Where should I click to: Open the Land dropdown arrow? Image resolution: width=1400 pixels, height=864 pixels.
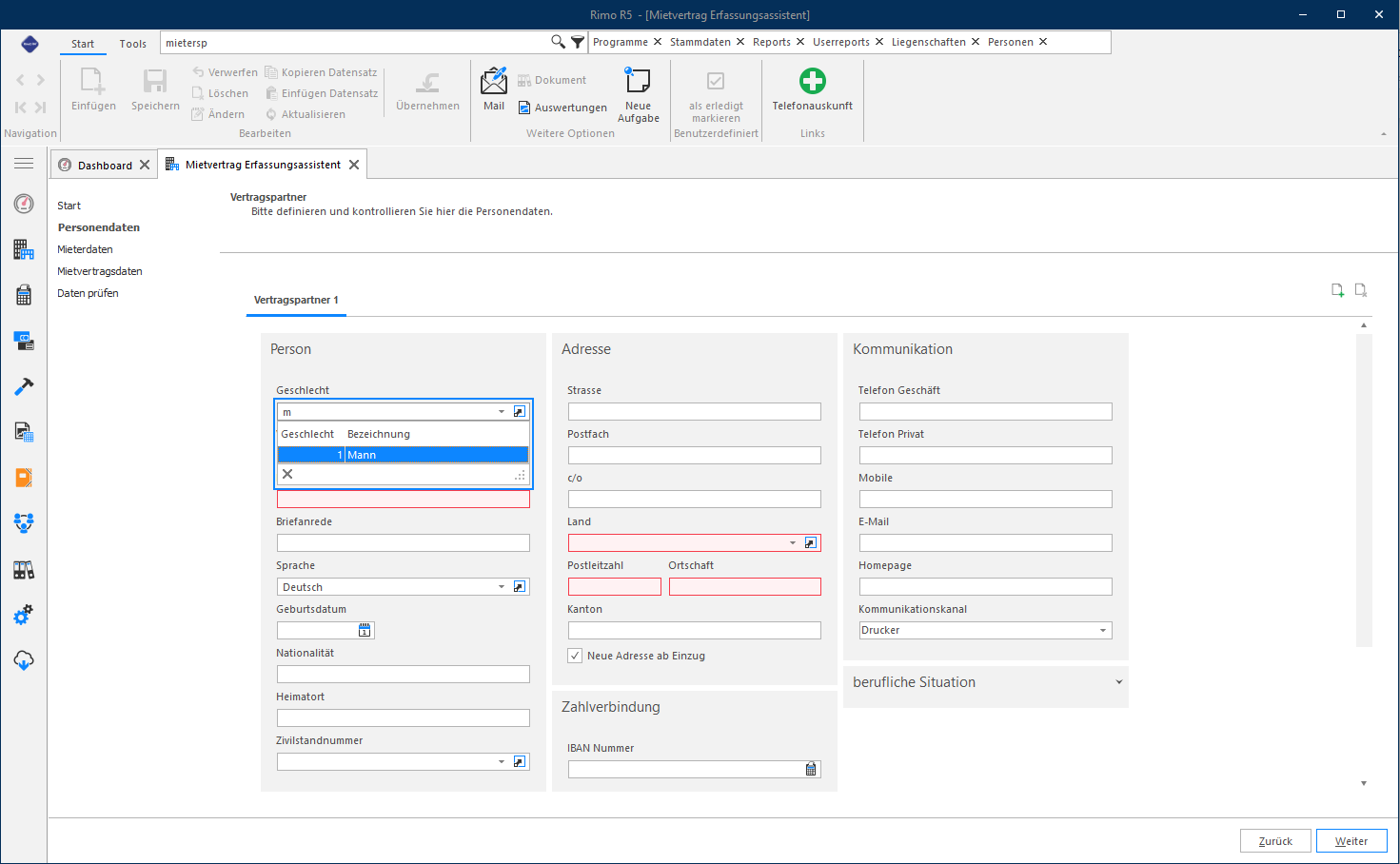click(x=793, y=543)
